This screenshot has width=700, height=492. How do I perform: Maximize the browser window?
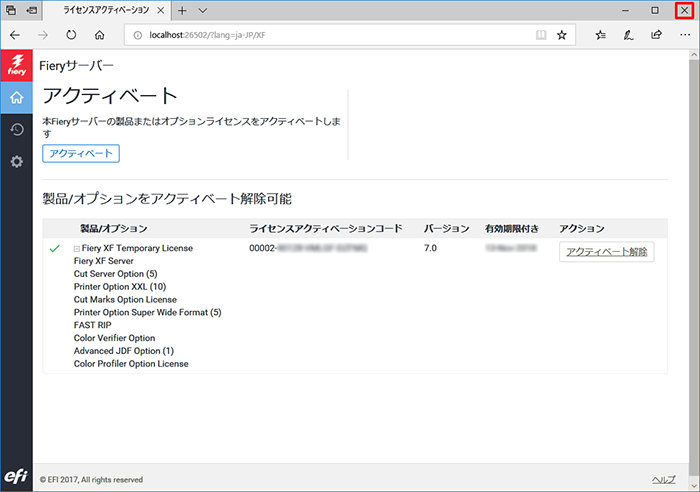pyautogui.click(x=654, y=10)
